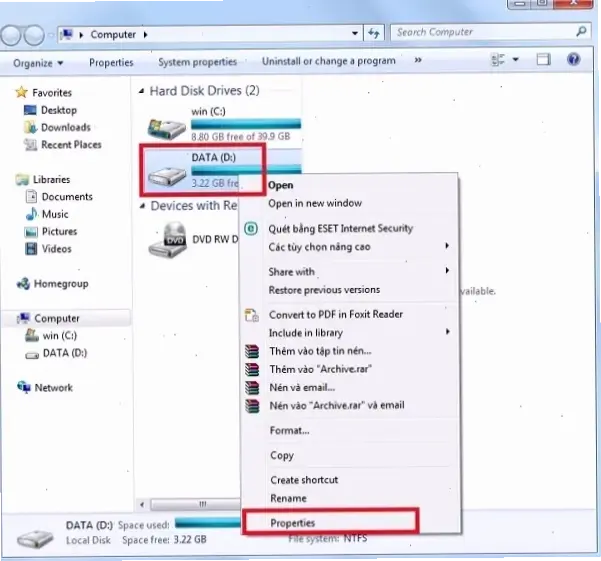
Task: Click the ESET Internet Security scan entry
Action: pos(340,228)
